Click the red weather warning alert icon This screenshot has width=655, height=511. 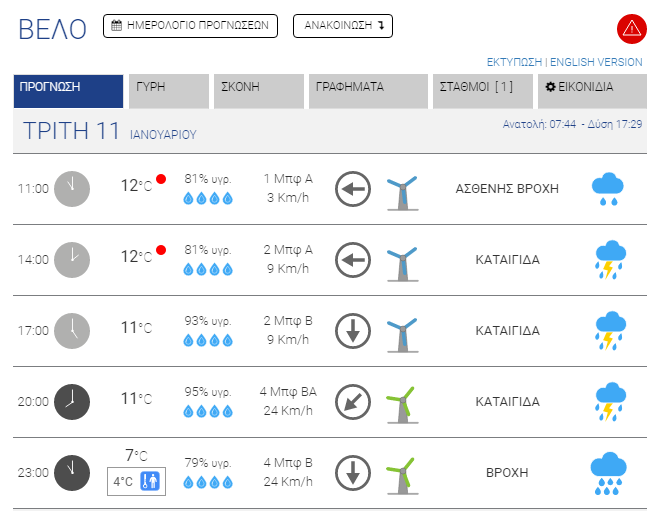click(631, 29)
